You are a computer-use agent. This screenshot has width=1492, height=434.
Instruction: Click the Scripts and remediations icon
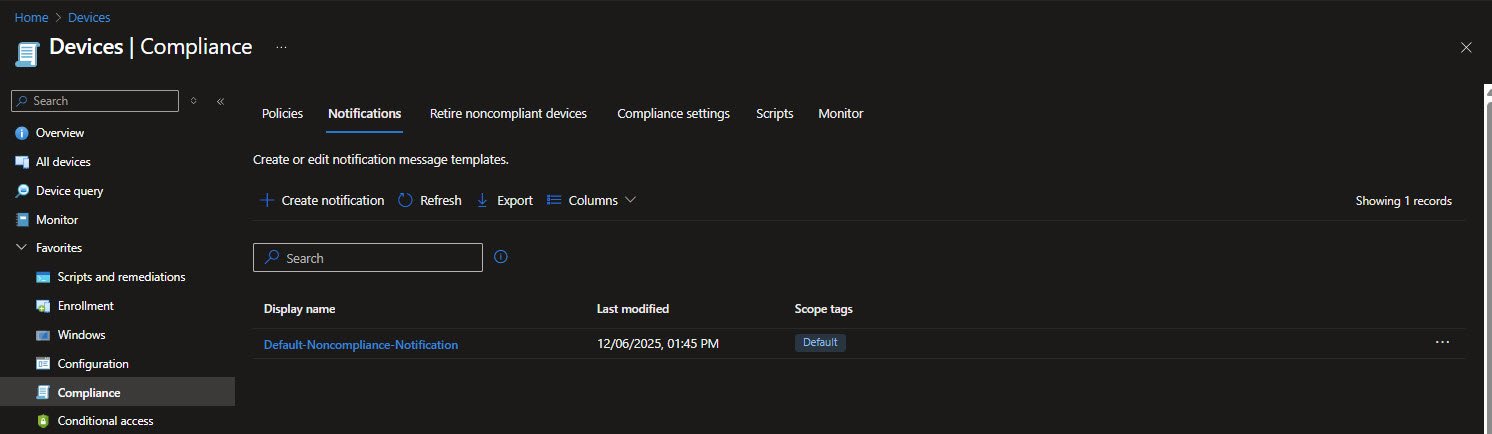[43, 277]
